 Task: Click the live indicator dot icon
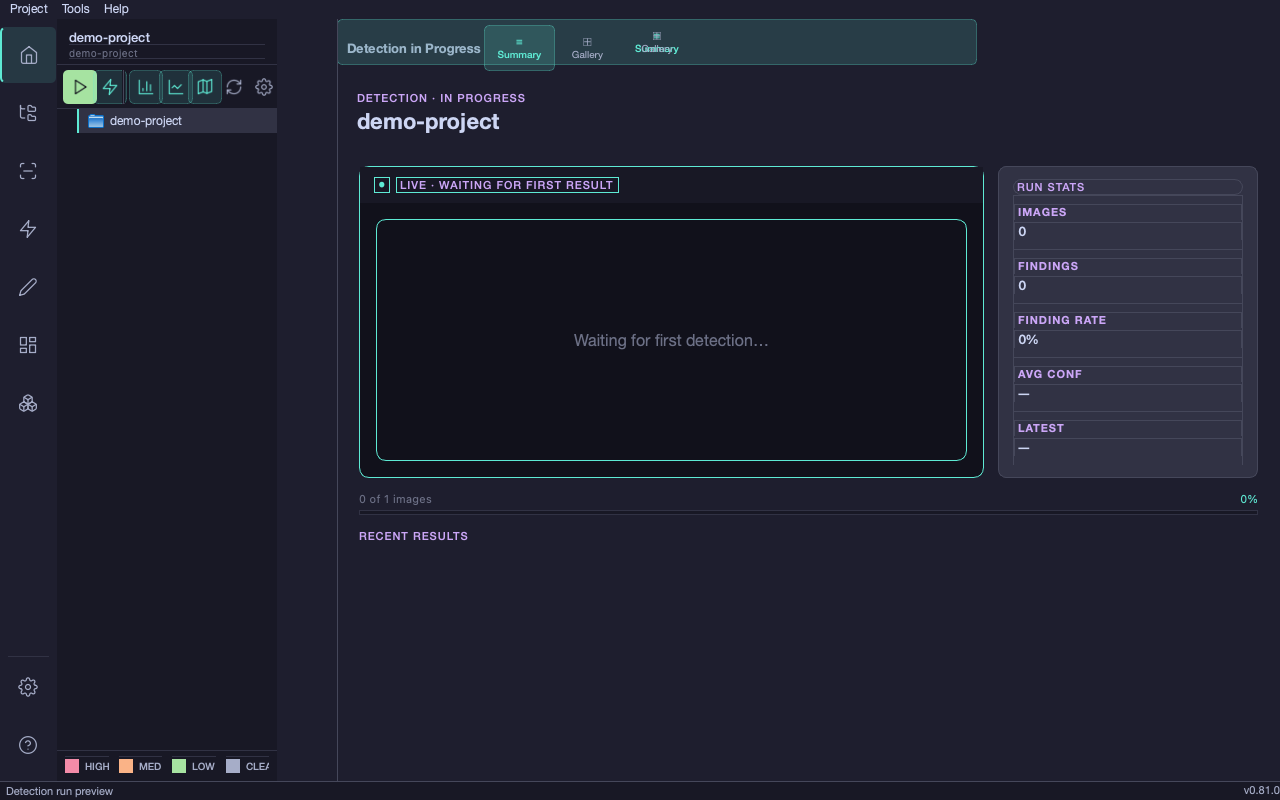382,185
